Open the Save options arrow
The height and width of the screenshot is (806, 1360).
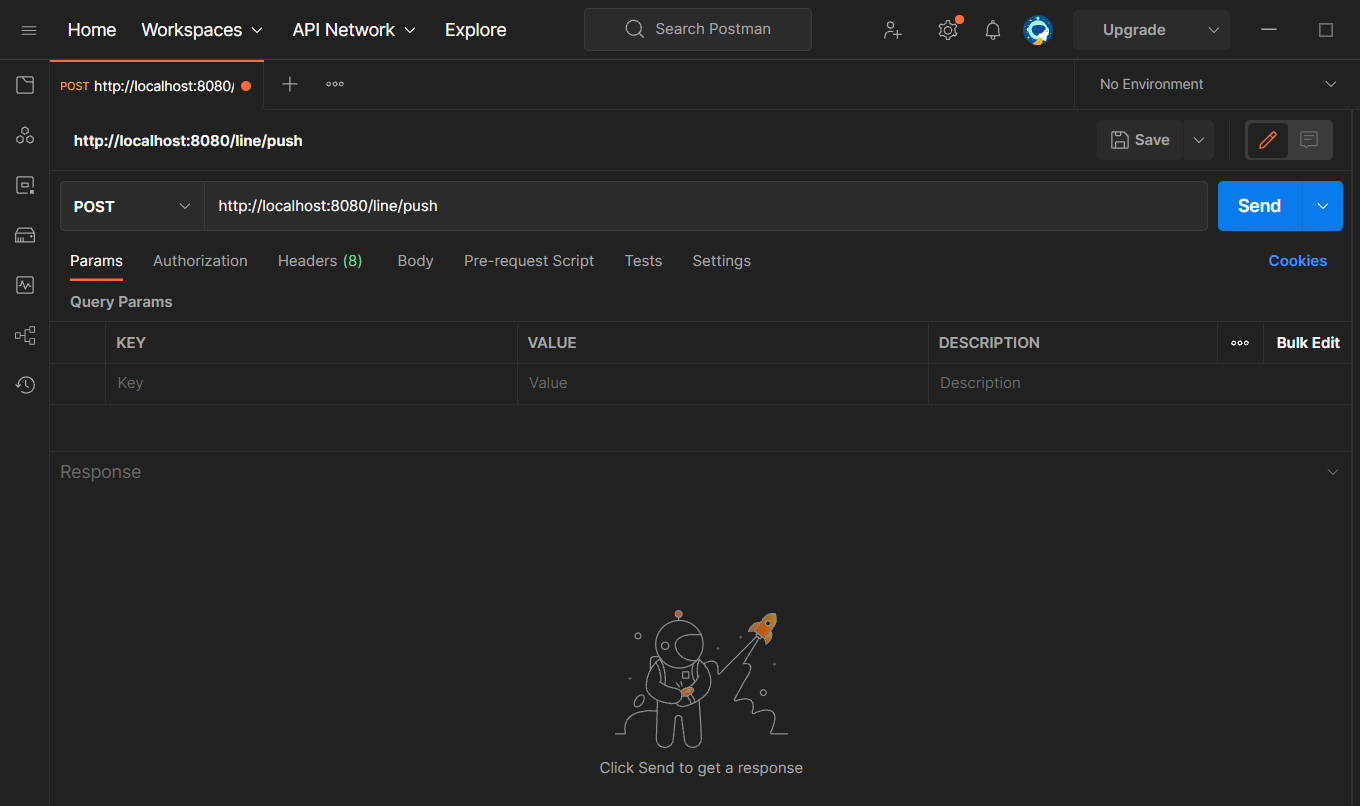1199,140
